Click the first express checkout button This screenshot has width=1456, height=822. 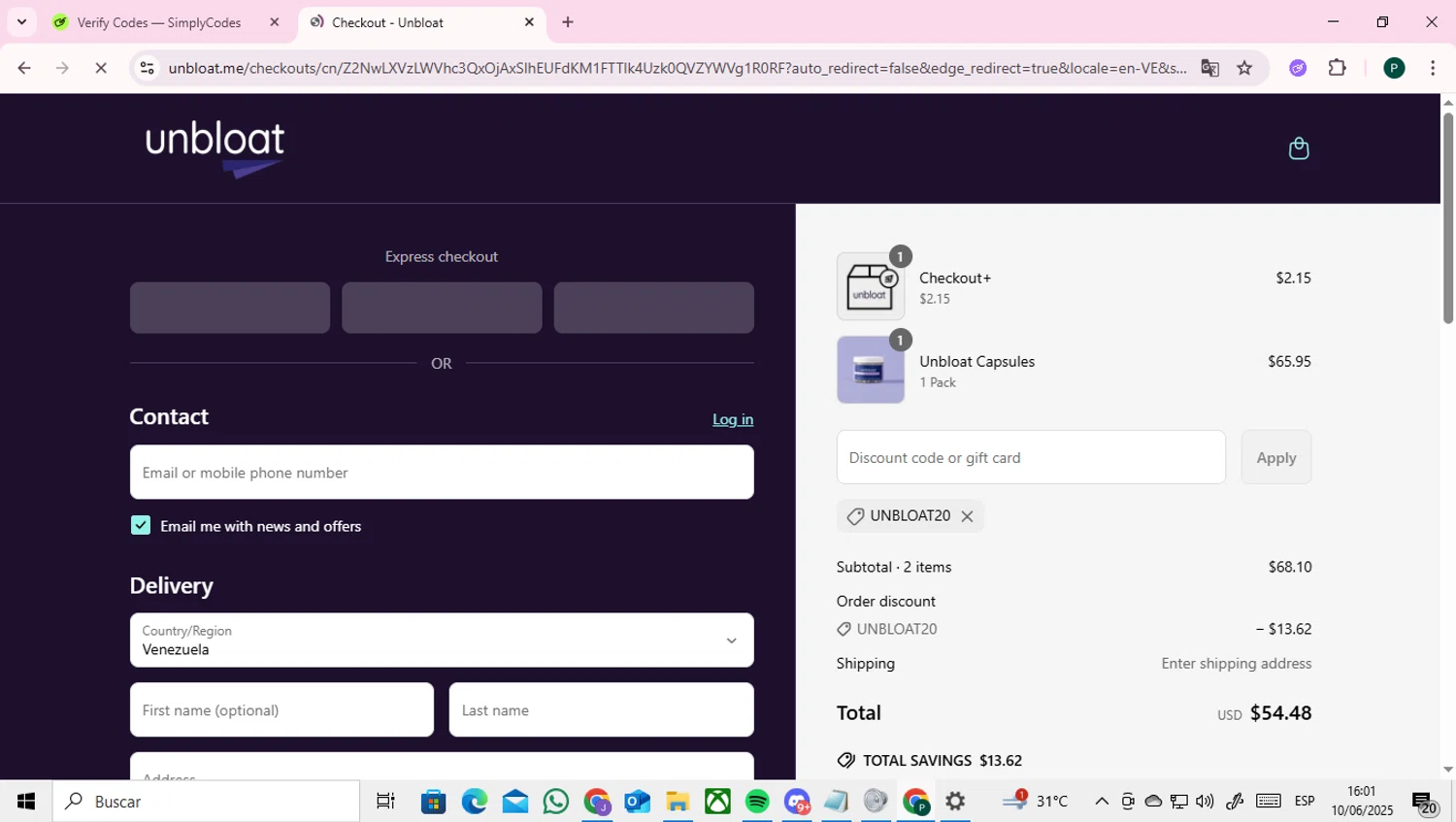coord(230,308)
